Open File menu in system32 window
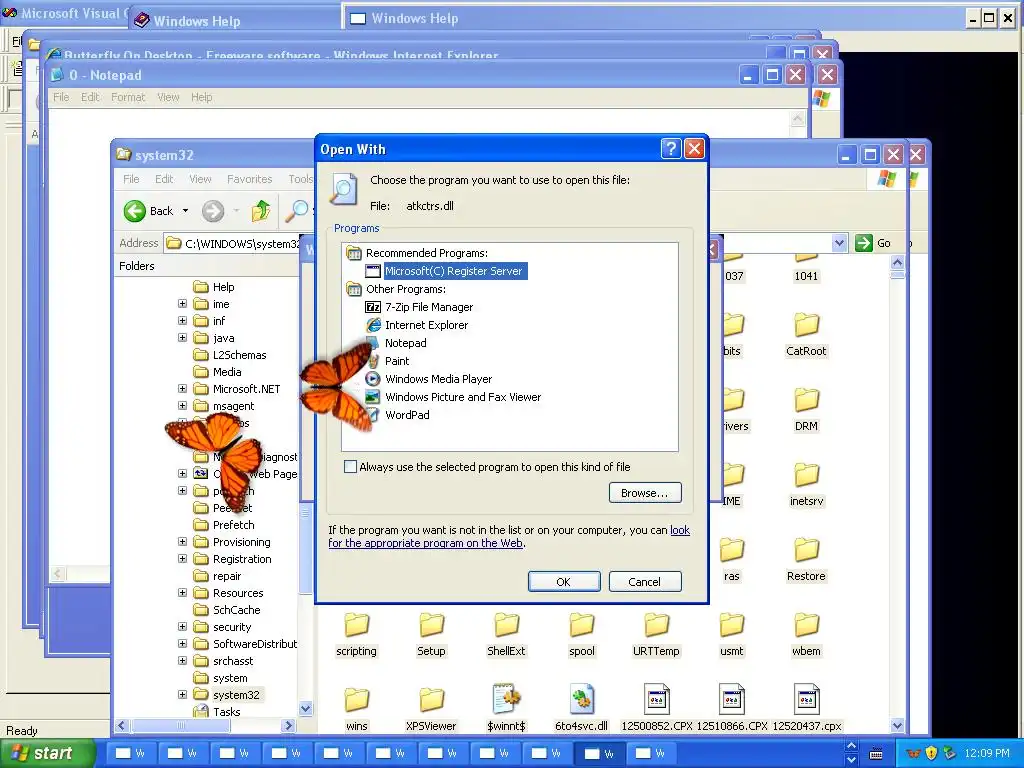The width and height of the screenshot is (1024, 768). (x=131, y=179)
